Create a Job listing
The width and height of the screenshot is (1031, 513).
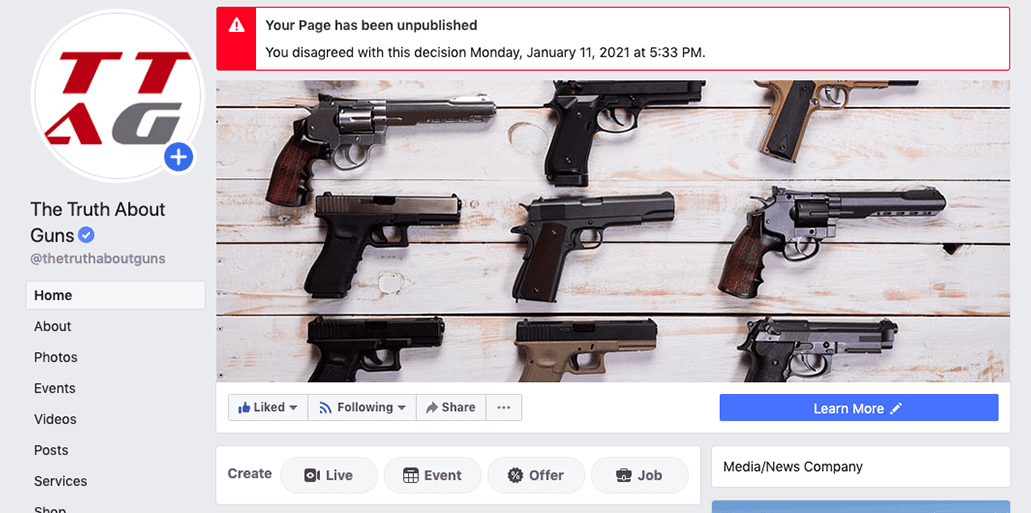click(640, 476)
